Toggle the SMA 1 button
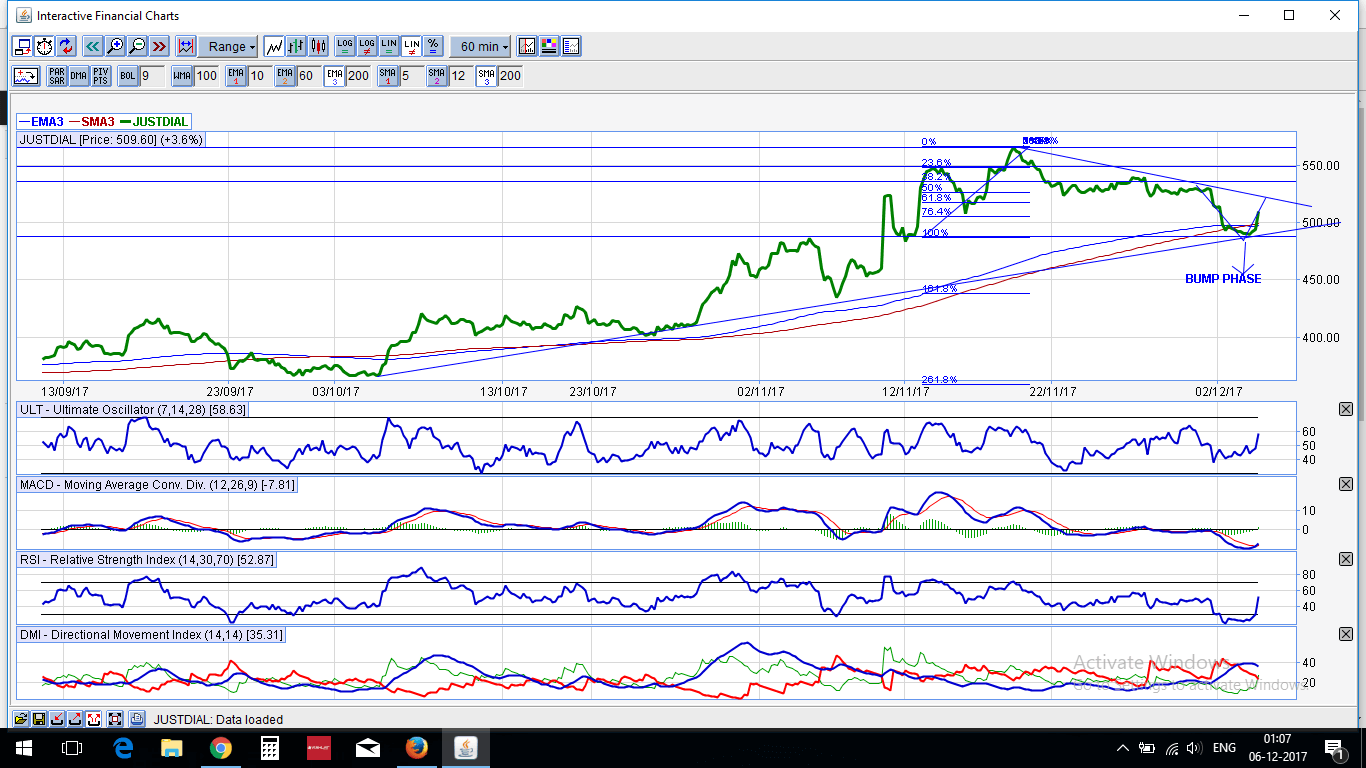 (x=388, y=76)
